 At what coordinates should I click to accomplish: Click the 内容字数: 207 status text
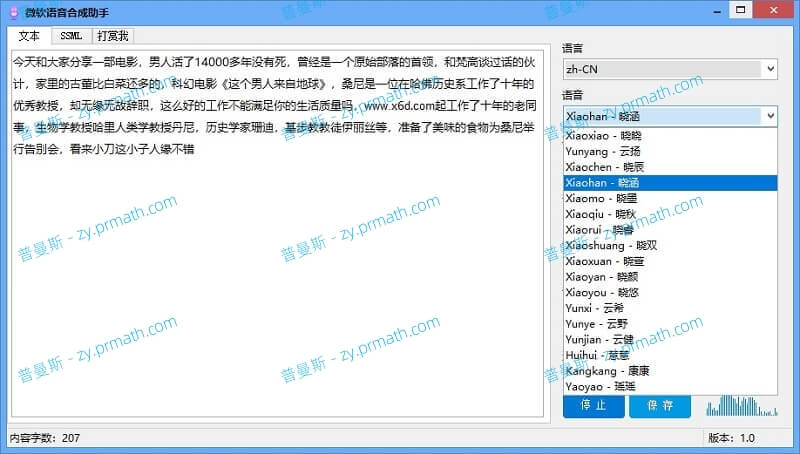click(45, 438)
